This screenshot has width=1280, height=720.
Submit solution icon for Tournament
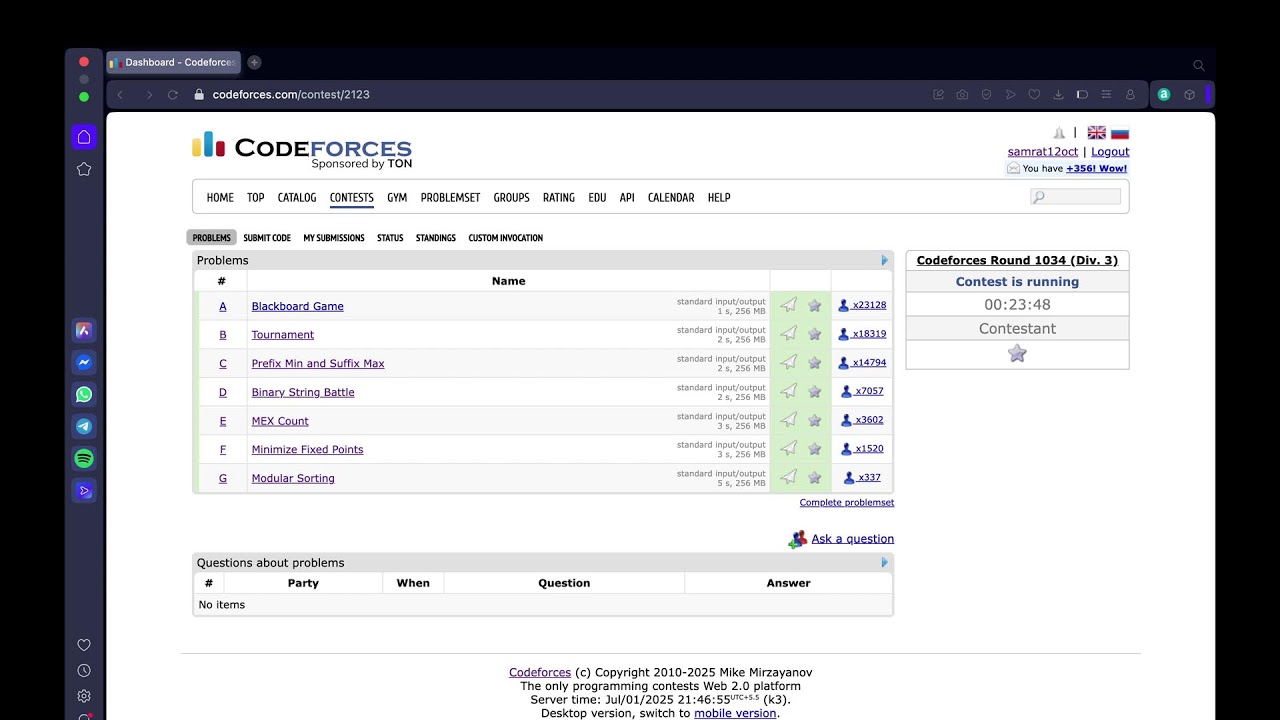(x=789, y=334)
